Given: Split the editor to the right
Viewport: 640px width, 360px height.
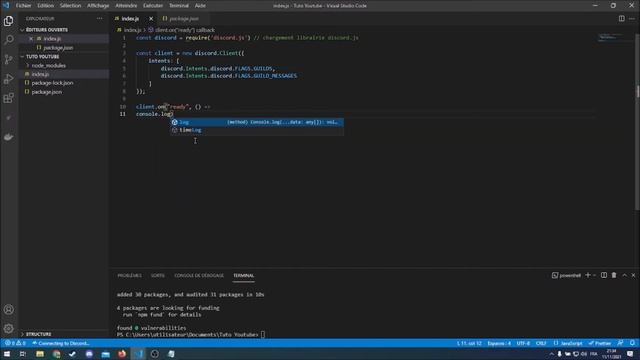Looking at the screenshot, I should 622,18.
